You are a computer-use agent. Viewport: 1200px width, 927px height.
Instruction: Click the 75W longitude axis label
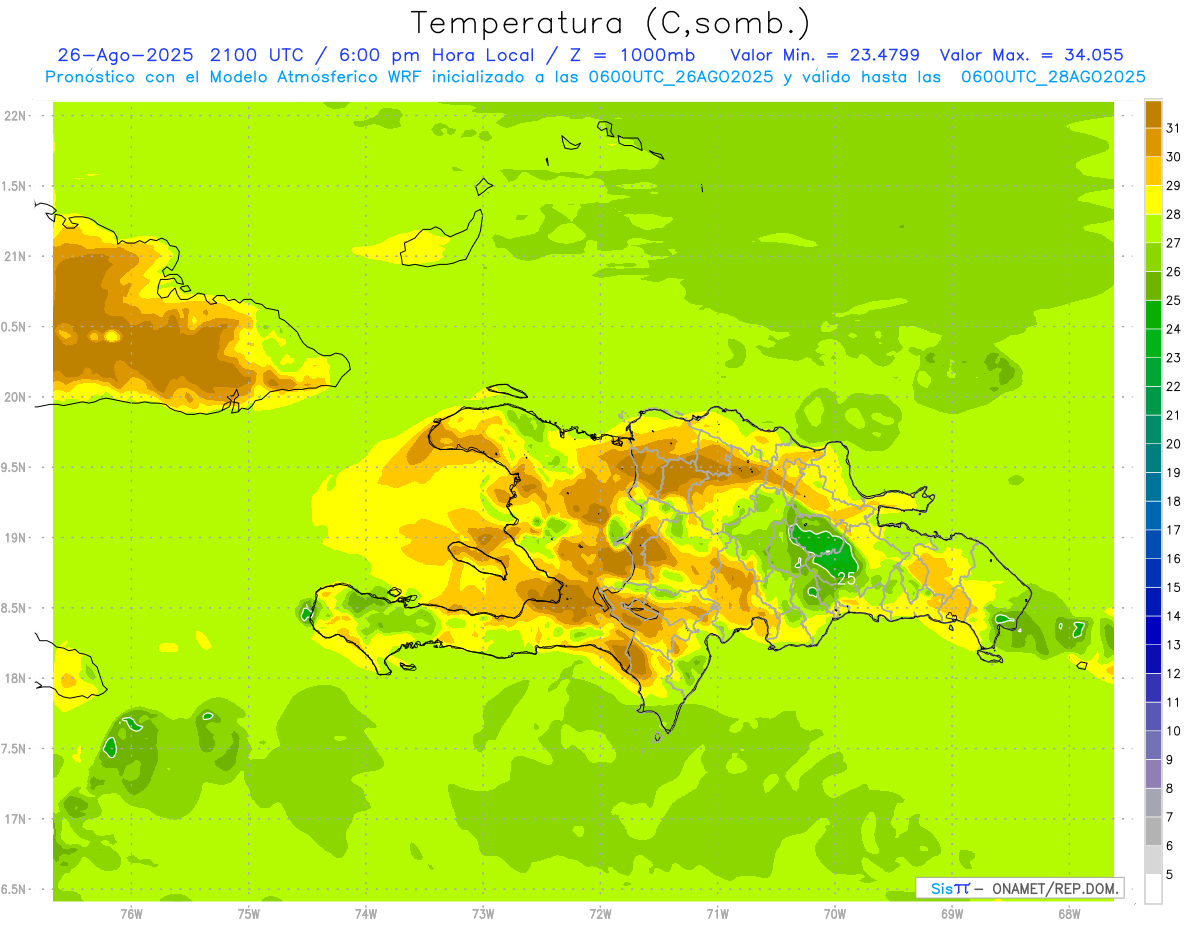point(248,913)
